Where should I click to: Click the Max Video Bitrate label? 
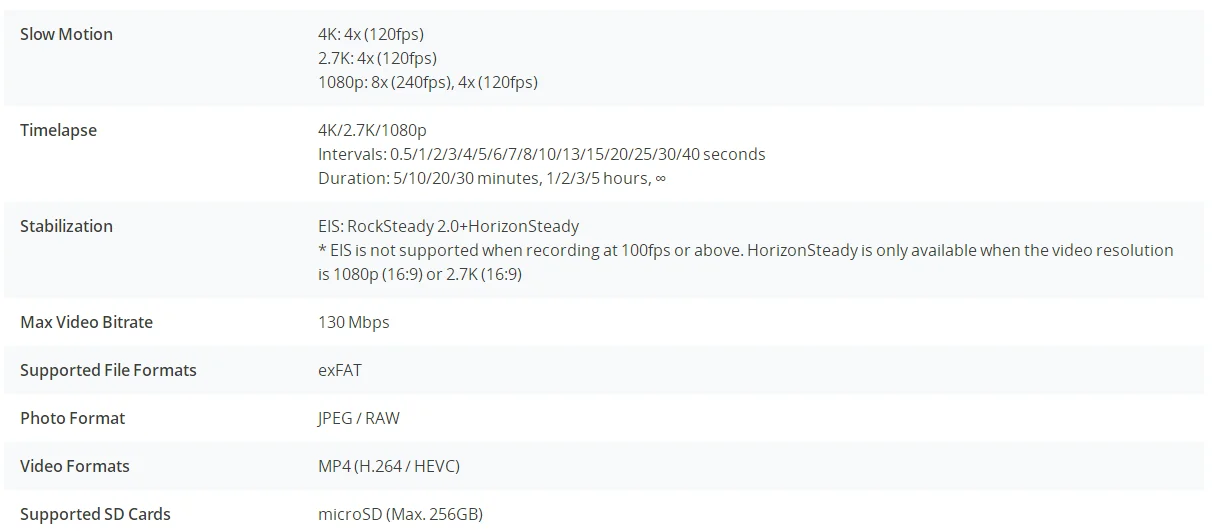86,322
